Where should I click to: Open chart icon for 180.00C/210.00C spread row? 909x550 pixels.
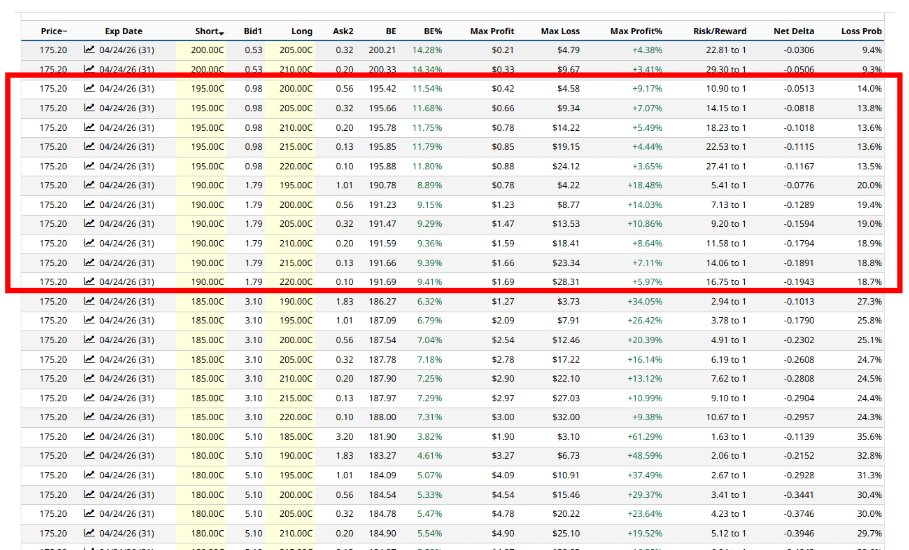89,533
